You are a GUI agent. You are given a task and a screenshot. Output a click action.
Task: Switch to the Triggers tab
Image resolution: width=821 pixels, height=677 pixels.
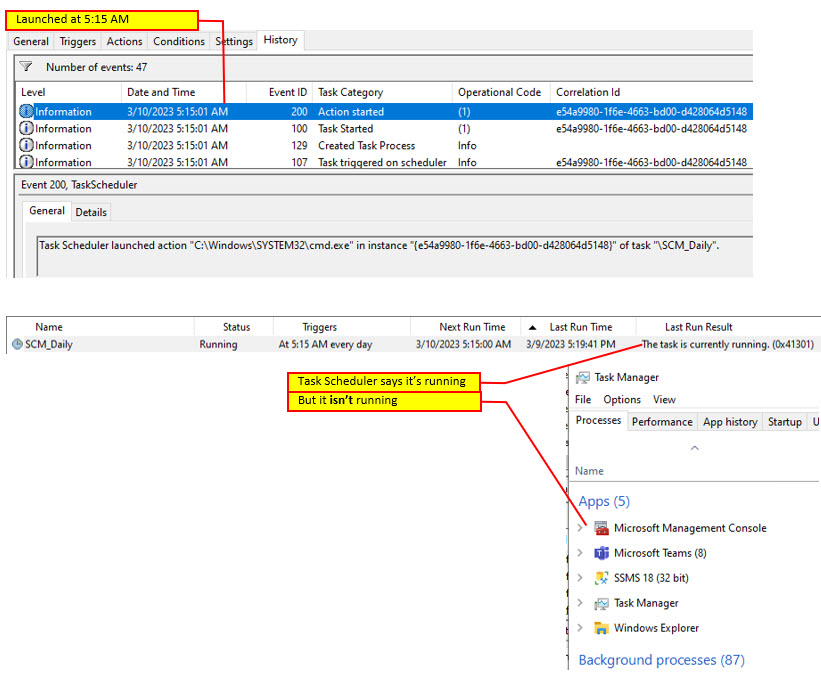pyautogui.click(x=77, y=41)
